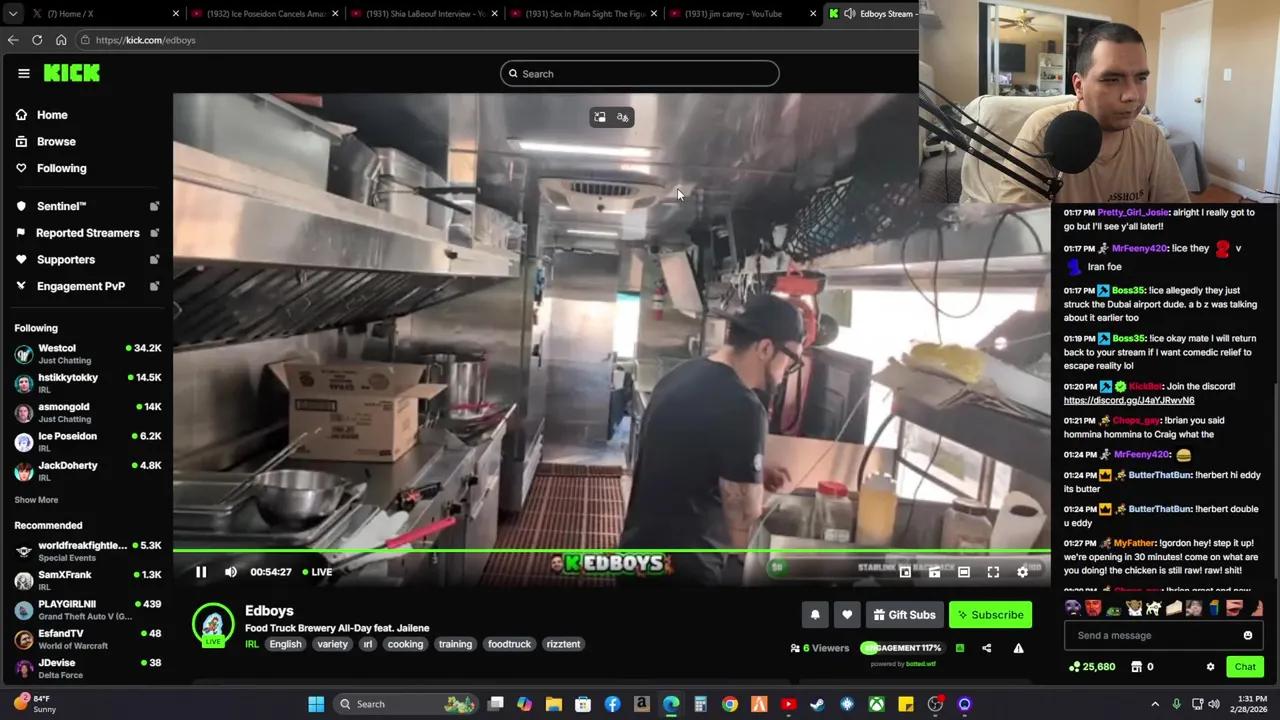Screen dimensions: 1280x720
Task: Open JackDoherty channel in sidebar
Action: (x=88, y=471)
